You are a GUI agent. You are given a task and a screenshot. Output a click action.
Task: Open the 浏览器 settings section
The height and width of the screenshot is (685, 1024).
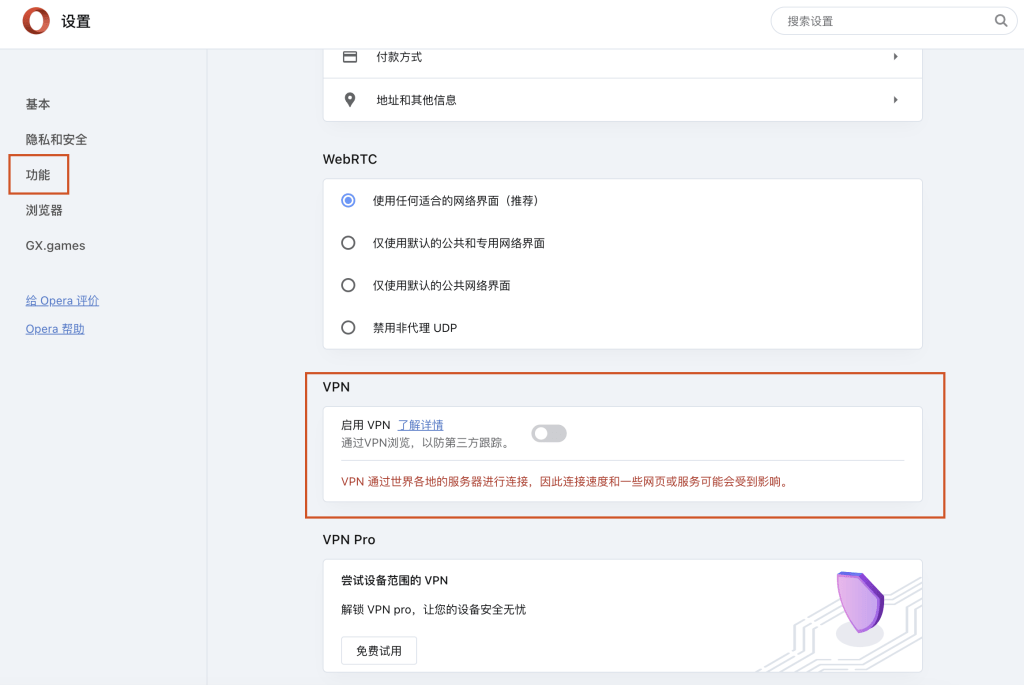[44, 210]
